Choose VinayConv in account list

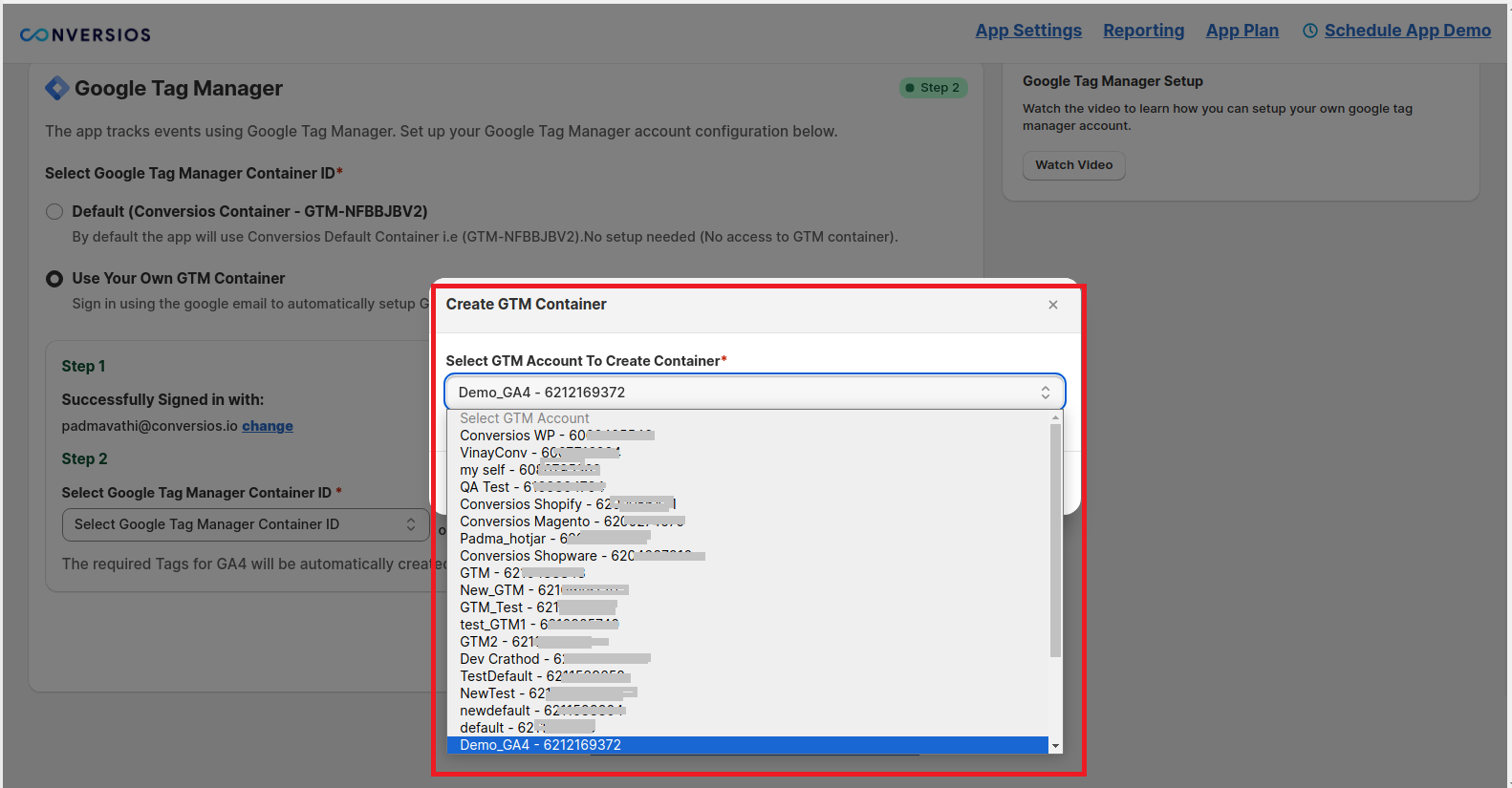coord(748,453)
